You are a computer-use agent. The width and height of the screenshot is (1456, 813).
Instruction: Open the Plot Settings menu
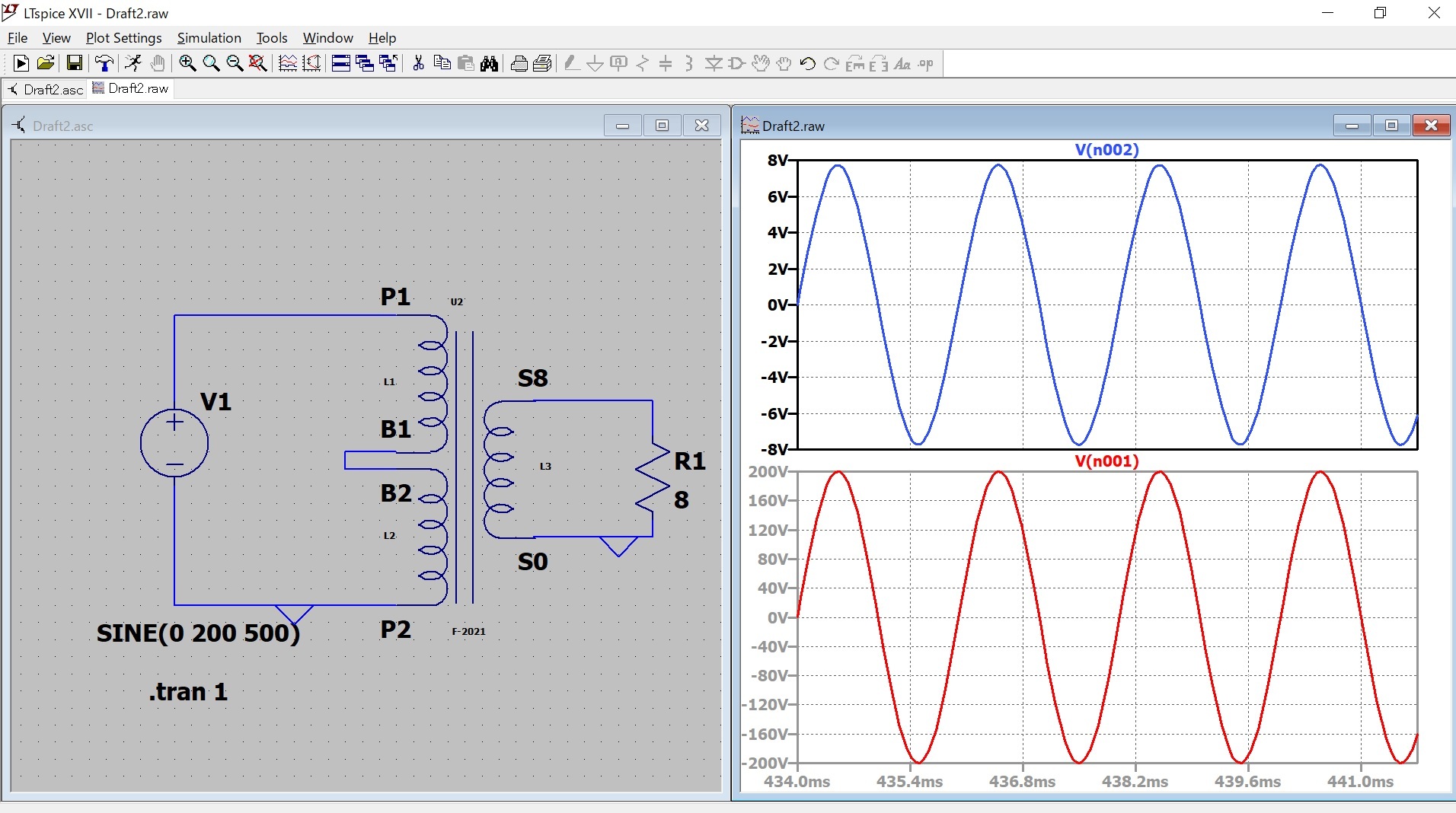click(123, 37)
